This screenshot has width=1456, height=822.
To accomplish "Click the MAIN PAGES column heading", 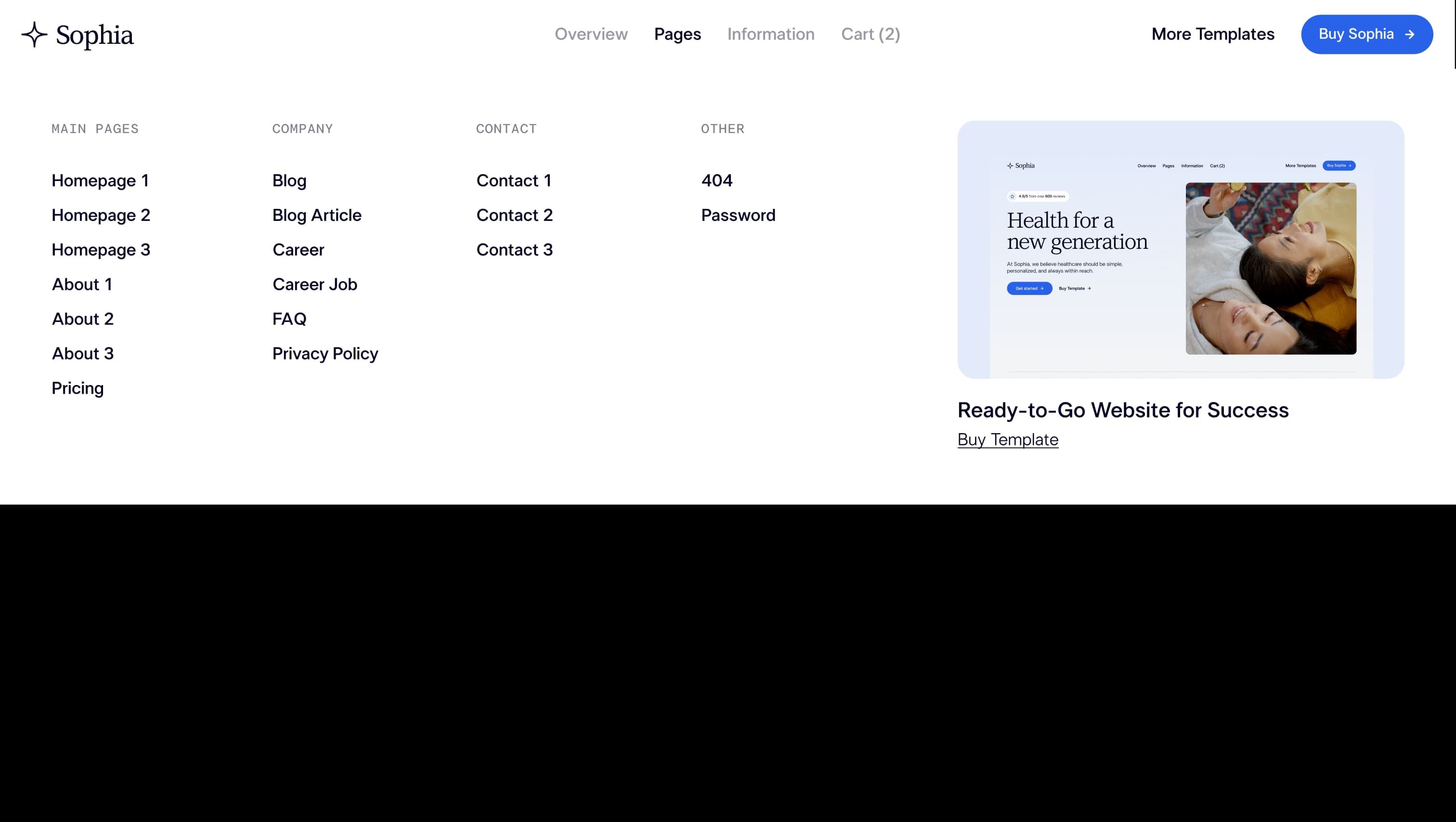I will tap(95, 129).
